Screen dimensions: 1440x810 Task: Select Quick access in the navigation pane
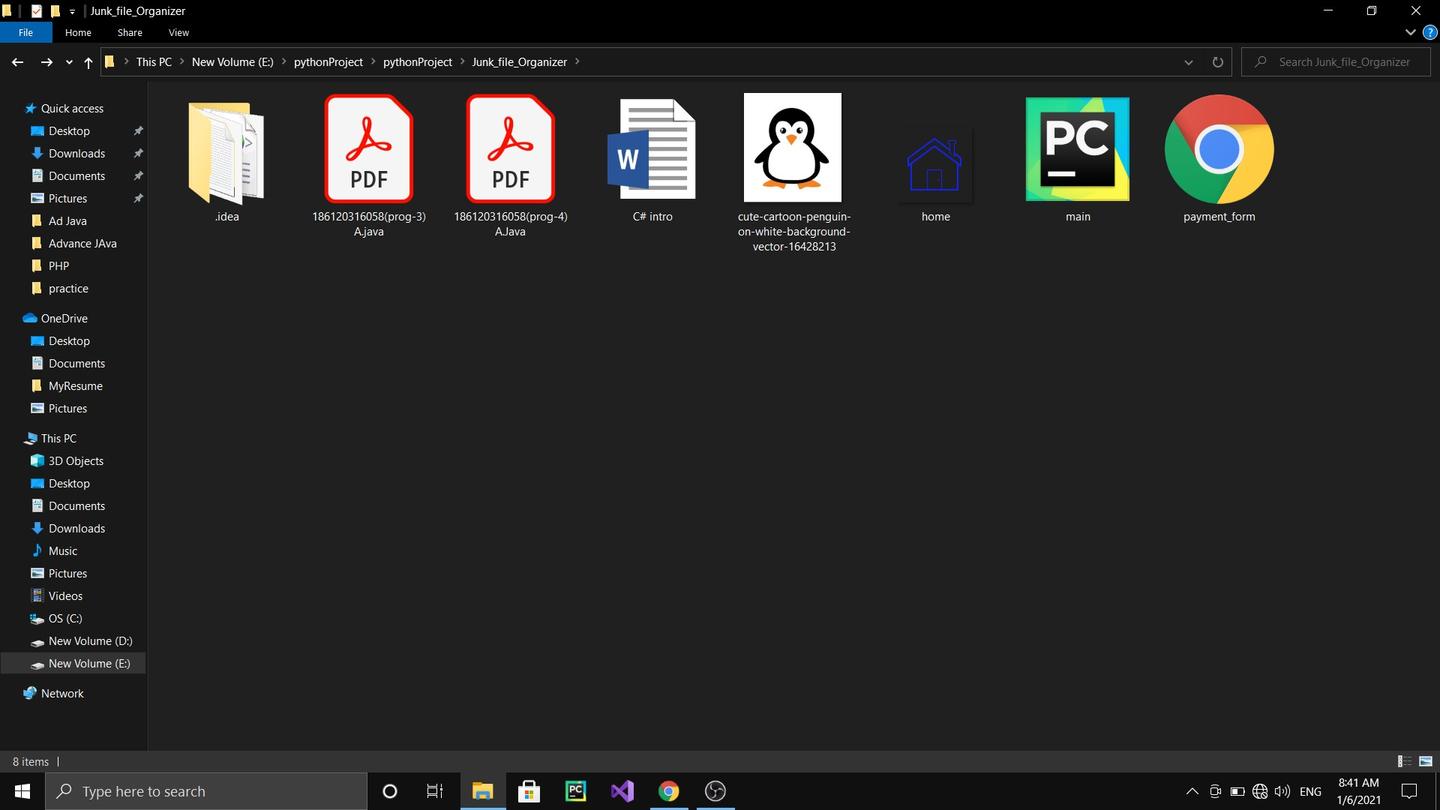[x=72, y=108]
